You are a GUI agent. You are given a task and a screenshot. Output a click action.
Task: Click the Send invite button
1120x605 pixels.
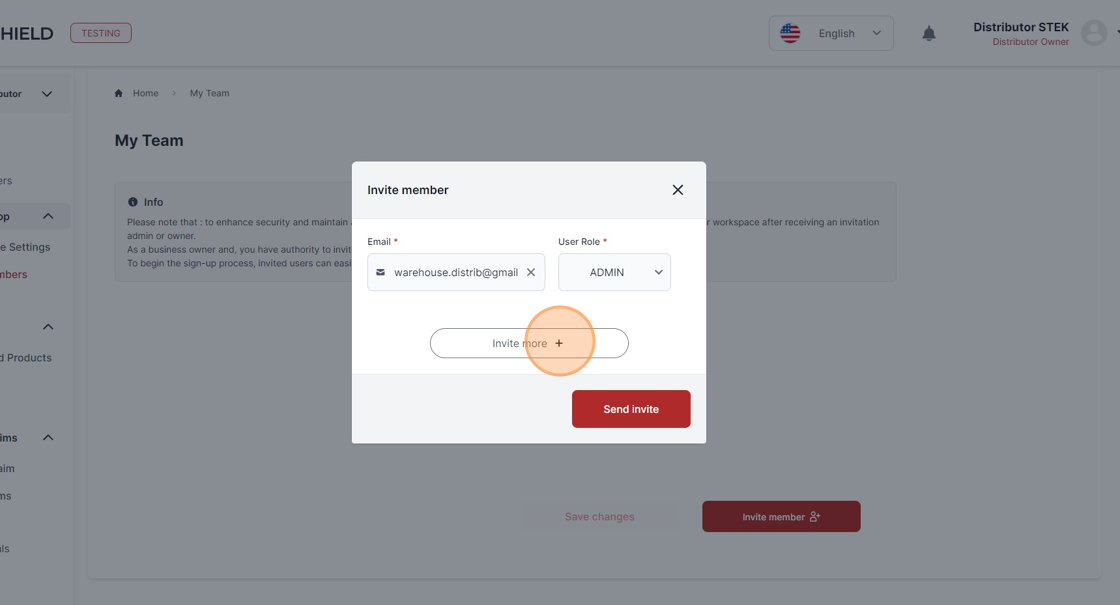[631, 409]
